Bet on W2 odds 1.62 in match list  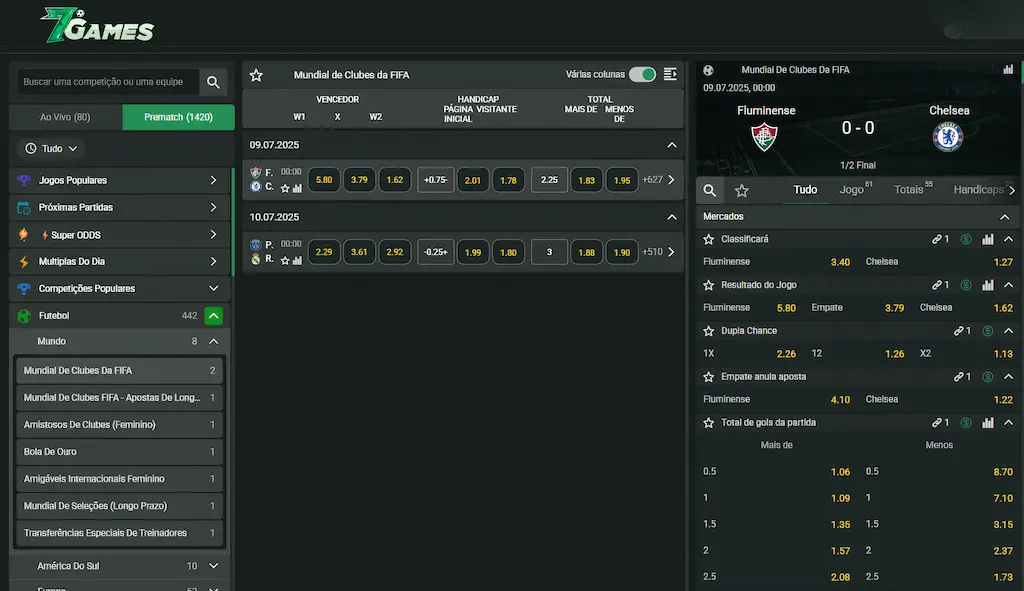click(394, 180)
